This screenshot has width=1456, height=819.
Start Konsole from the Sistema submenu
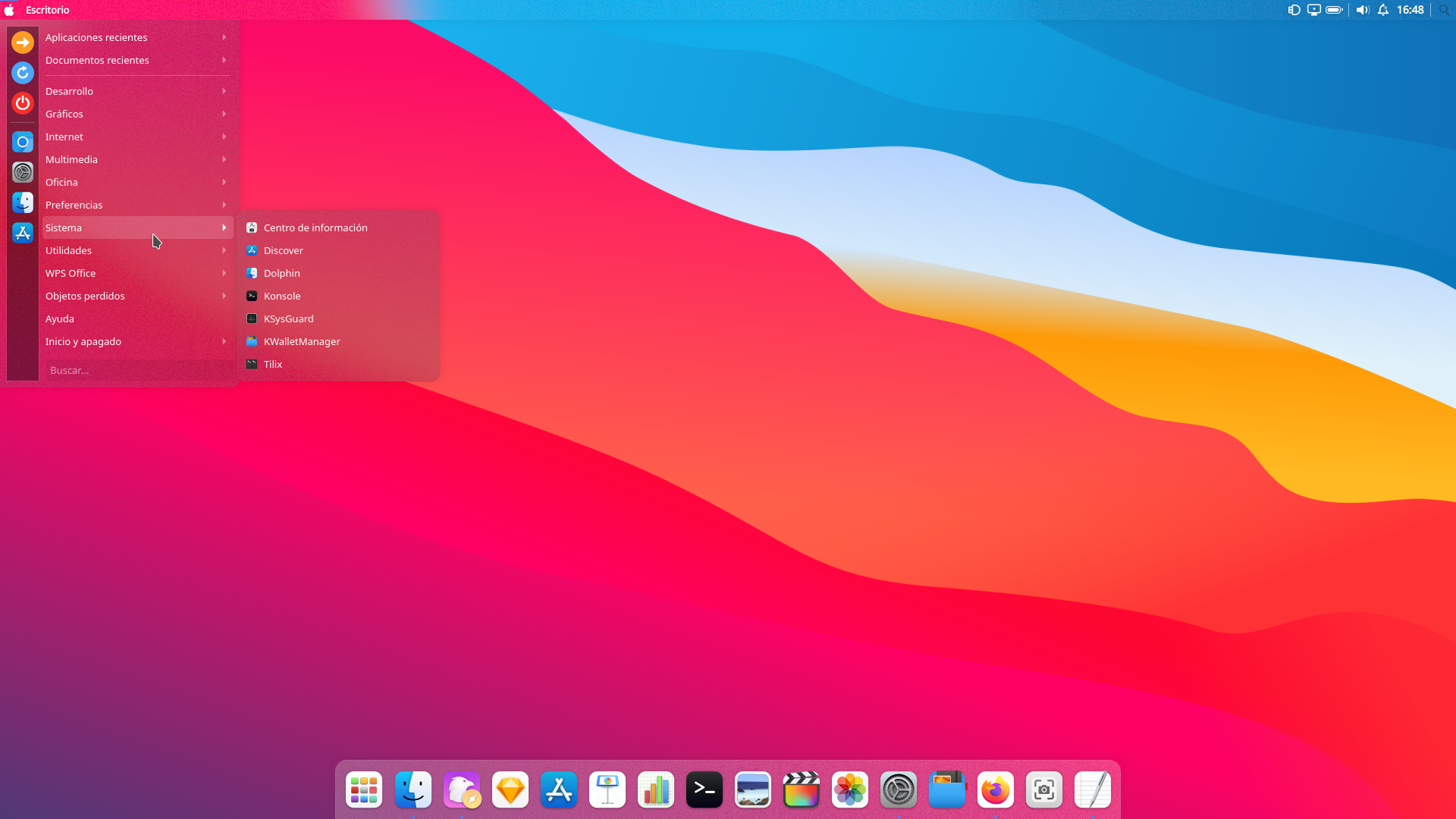coord(338,296)
